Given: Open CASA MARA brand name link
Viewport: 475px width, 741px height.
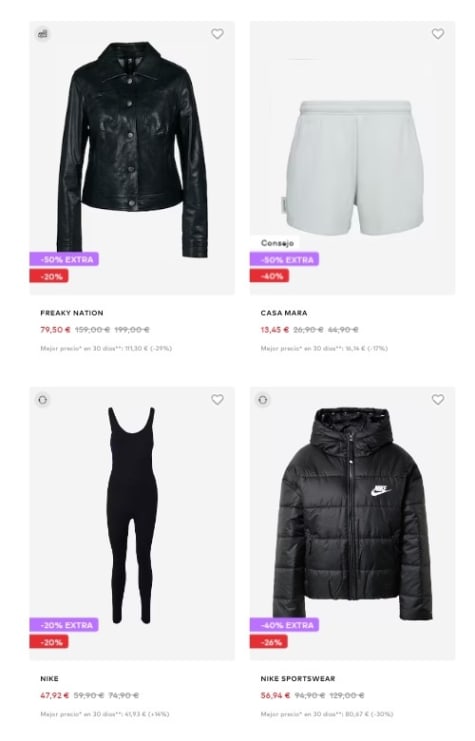Looking at the screenshot, I should [284, 313].
